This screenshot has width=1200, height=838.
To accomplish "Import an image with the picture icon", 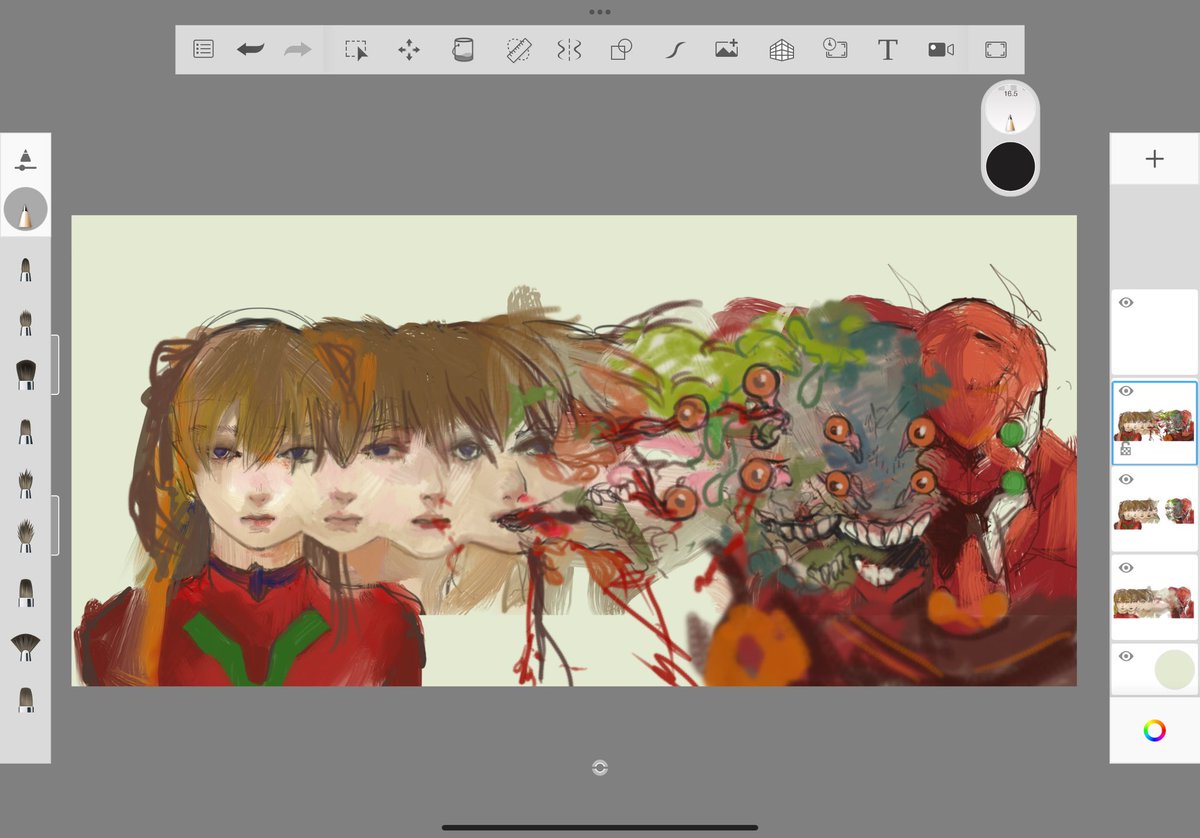I will pos(727,49).
